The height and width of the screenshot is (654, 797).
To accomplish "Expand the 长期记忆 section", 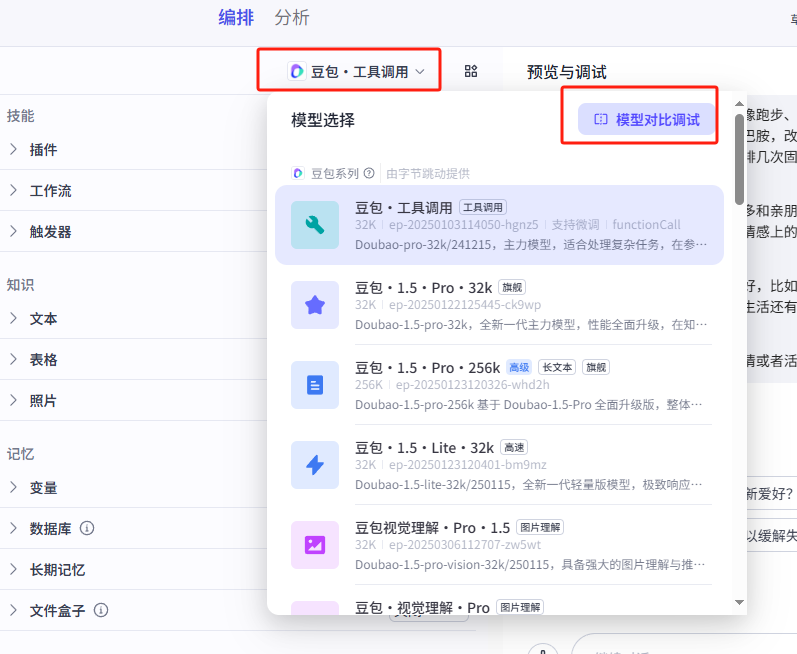I will (x=14, y=570).
